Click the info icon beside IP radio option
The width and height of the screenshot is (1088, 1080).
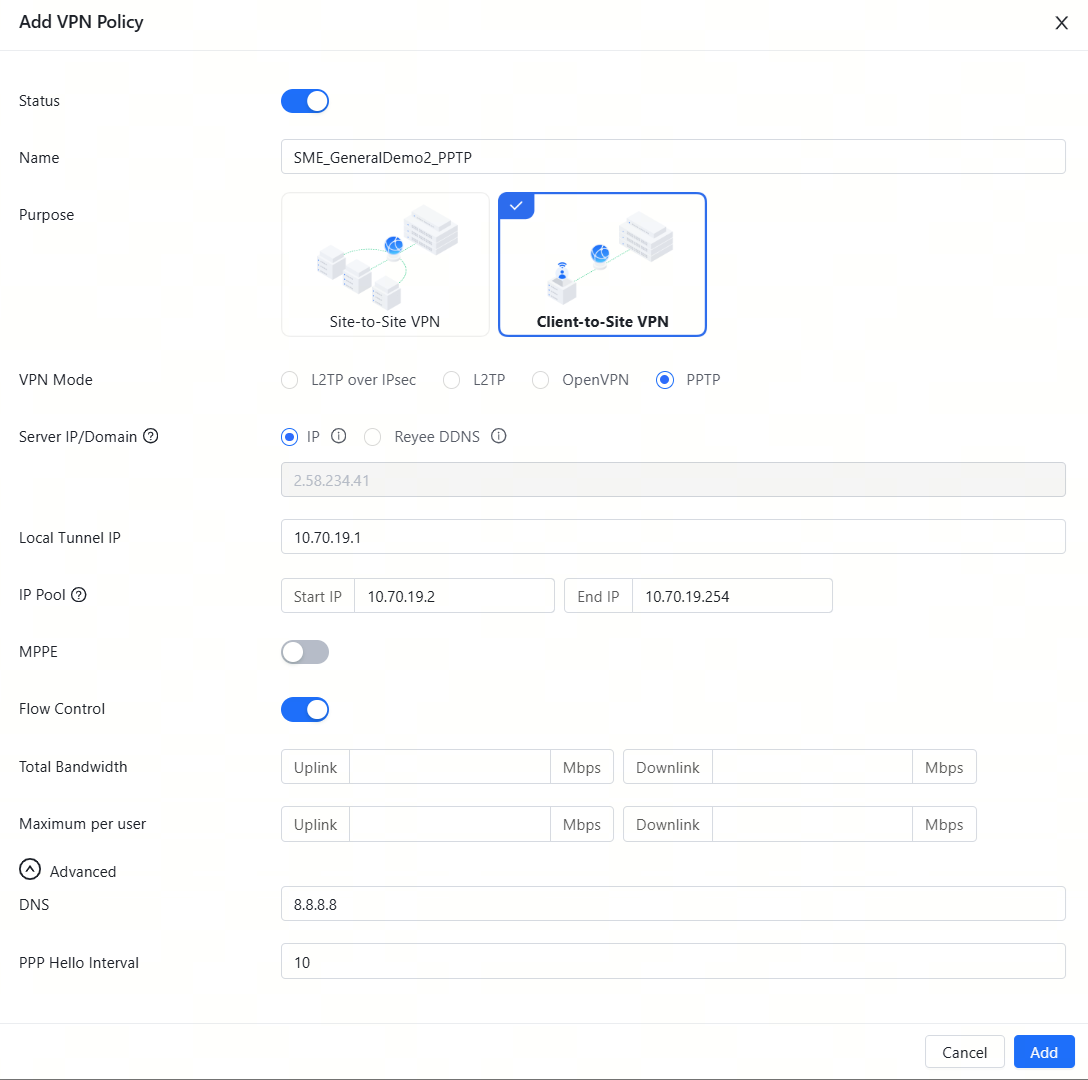338,436
